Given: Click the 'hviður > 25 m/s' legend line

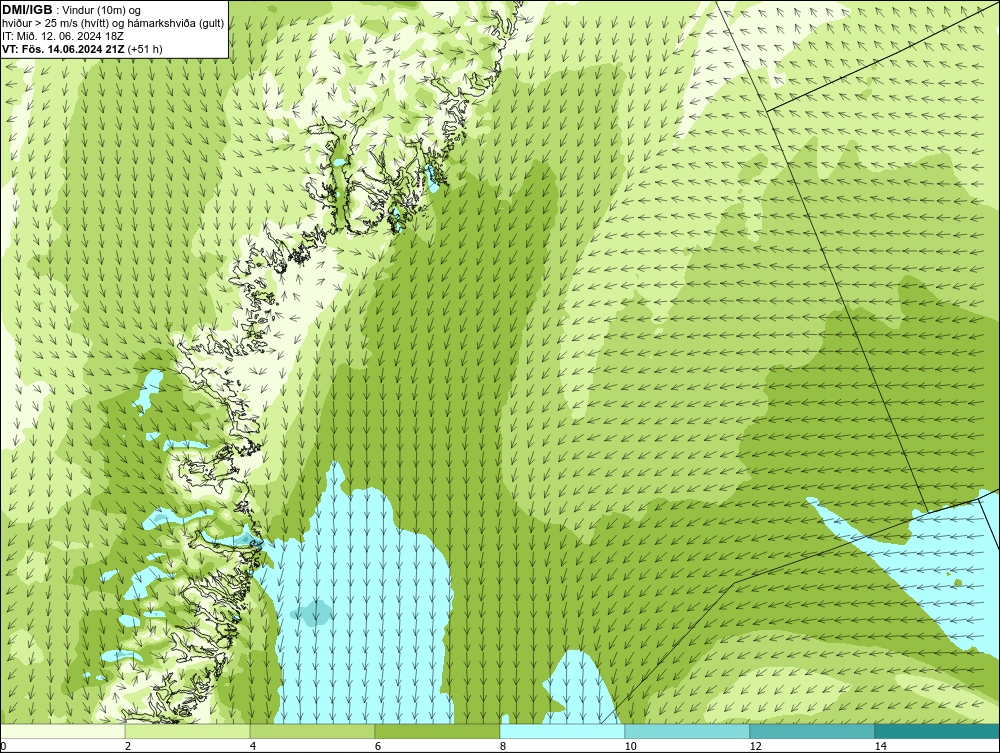Looking at the screenshot, I should 113,24.
